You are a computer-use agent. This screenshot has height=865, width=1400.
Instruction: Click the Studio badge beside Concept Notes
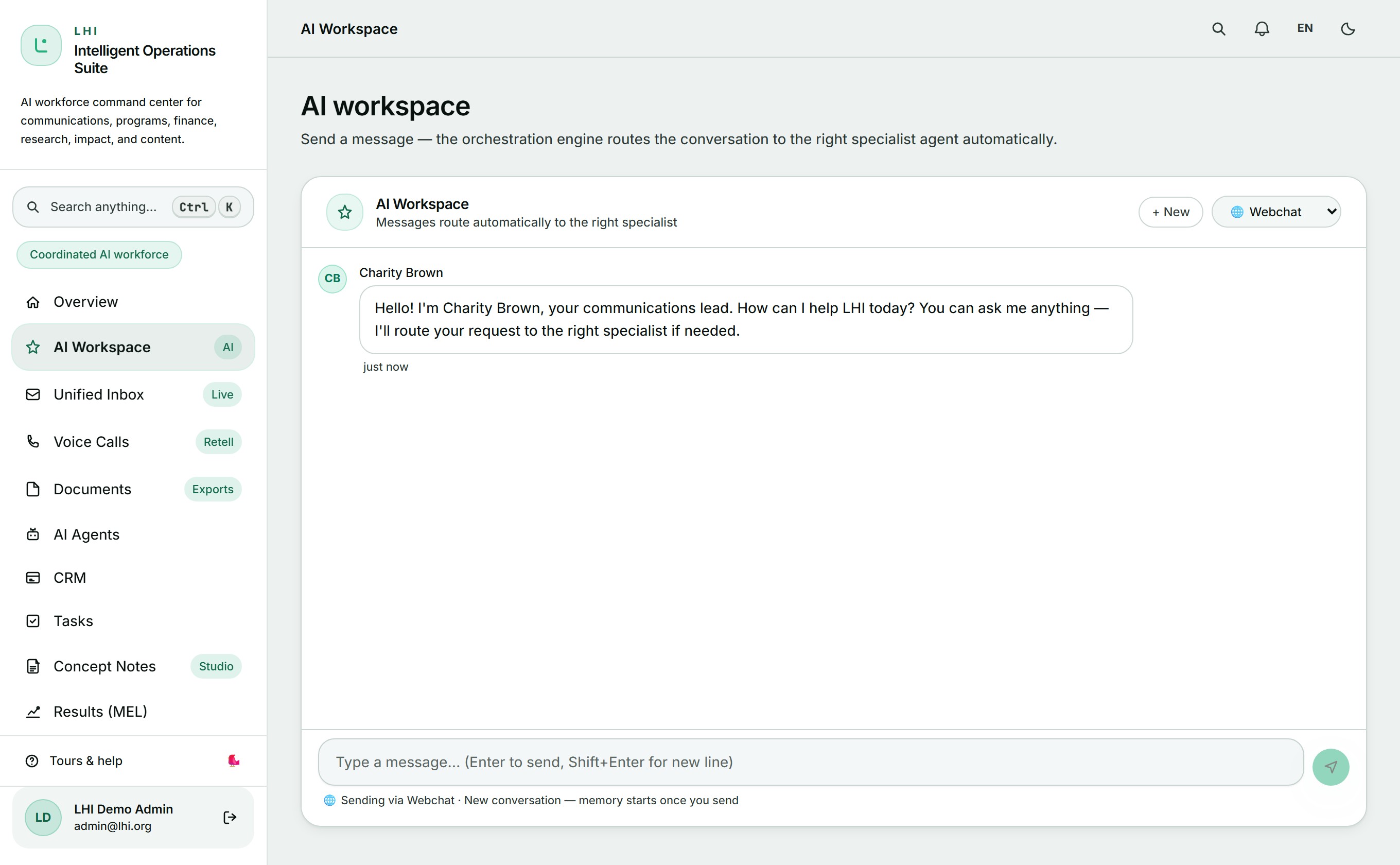(216, 666)
